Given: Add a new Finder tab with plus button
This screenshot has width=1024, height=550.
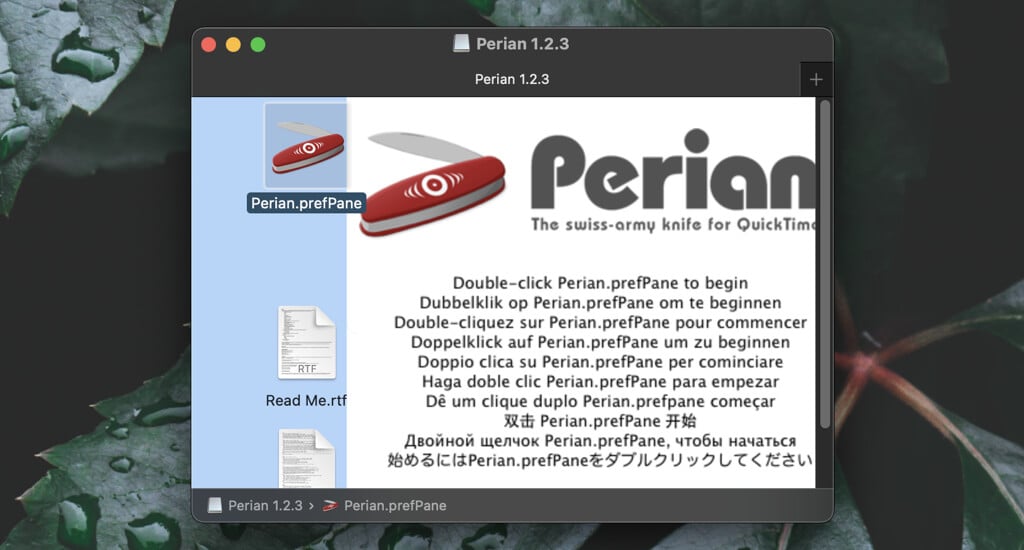Looking at the screenshot, I should tap(816, 80).
